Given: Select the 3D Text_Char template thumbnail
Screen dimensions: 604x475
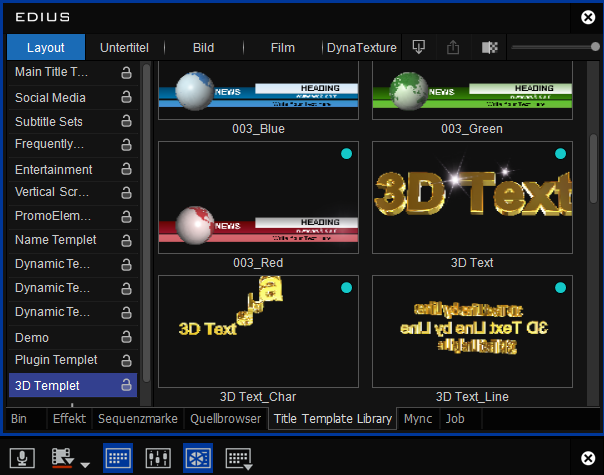Looking at the screenshot, I should pos(258,331).
